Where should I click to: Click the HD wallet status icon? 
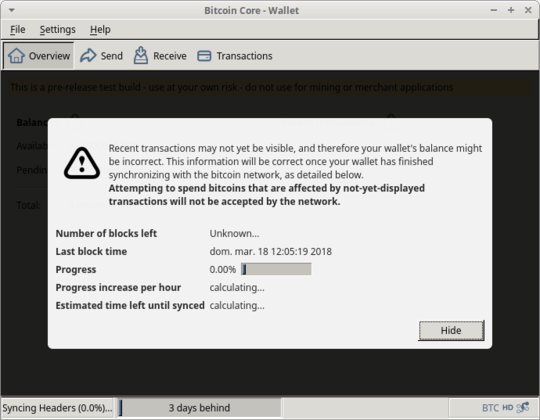click(508, 408)
